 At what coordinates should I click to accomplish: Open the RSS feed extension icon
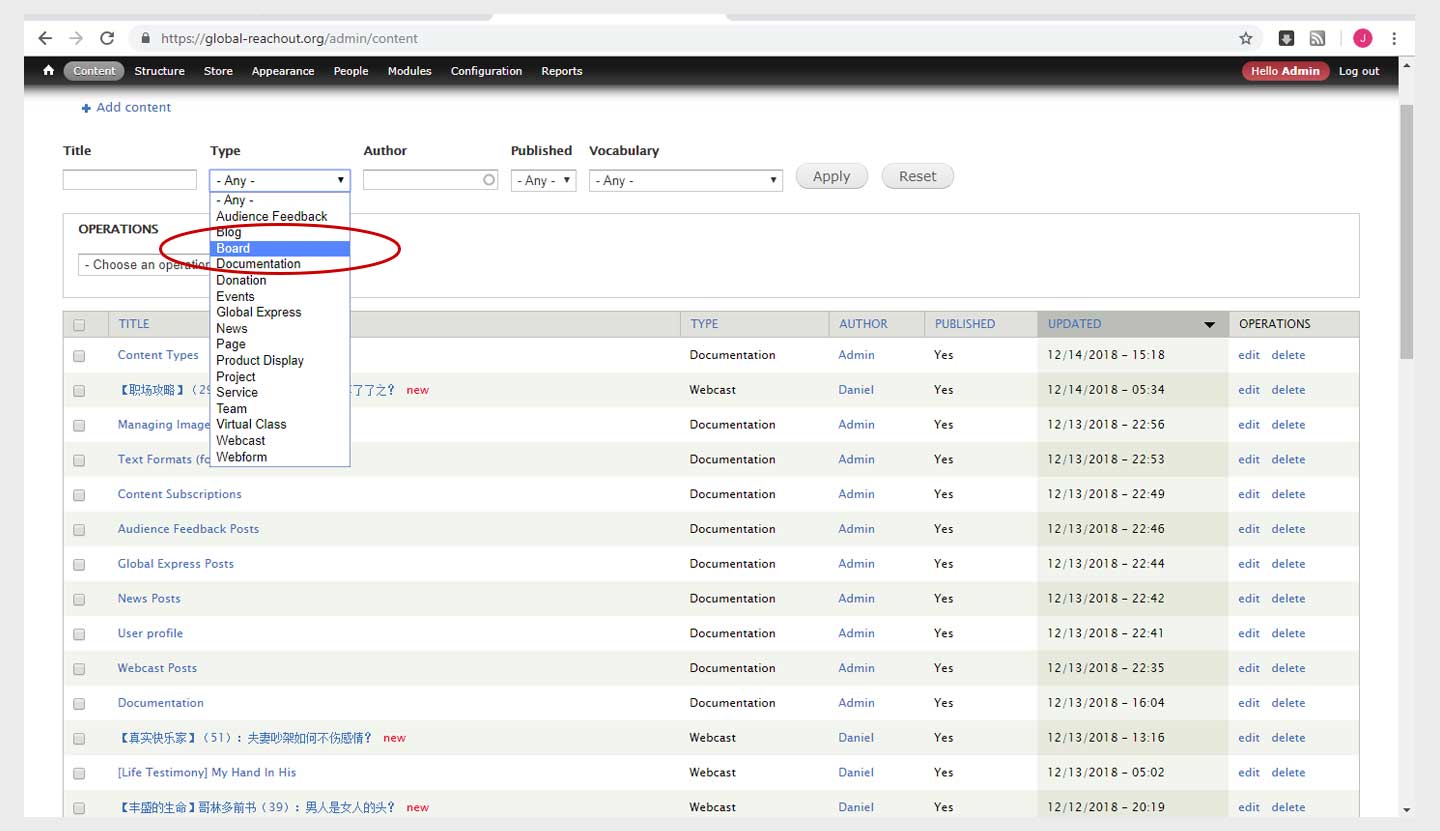pyautogui.click(x=1317, y=38)
